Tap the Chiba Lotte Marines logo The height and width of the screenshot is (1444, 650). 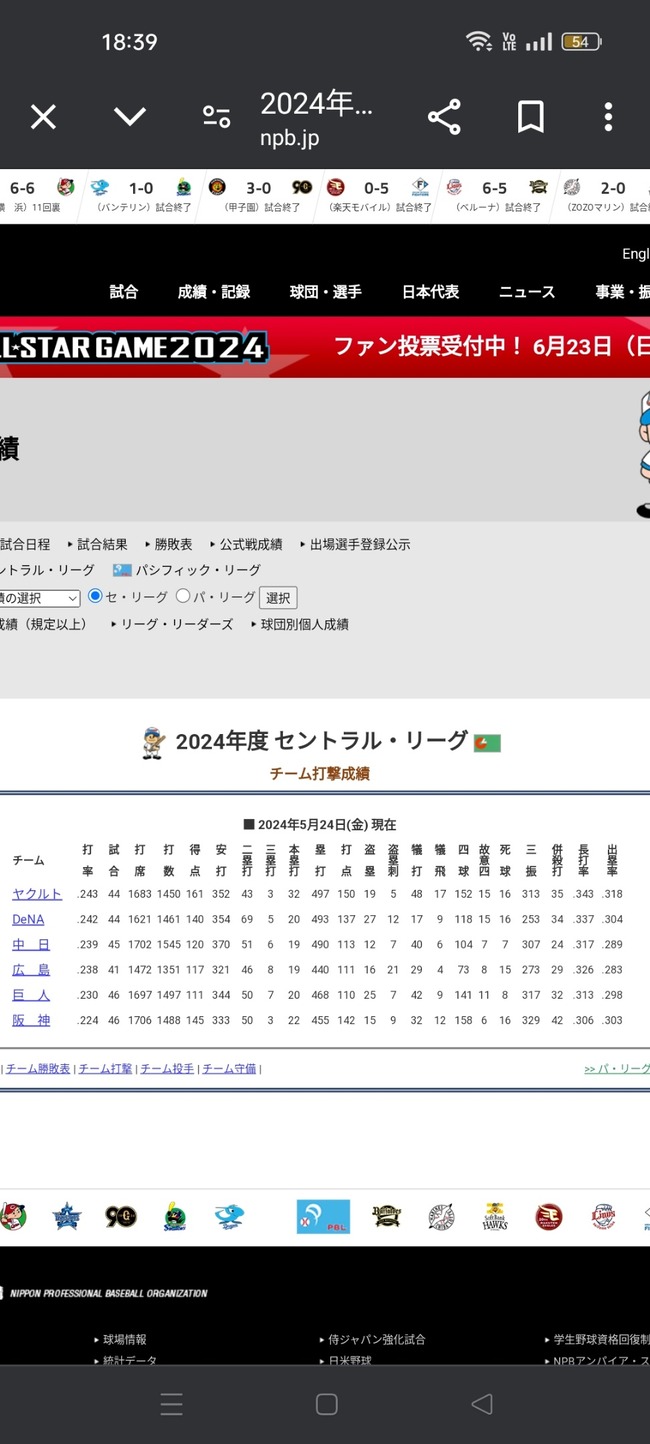(x=441, y=1217)
